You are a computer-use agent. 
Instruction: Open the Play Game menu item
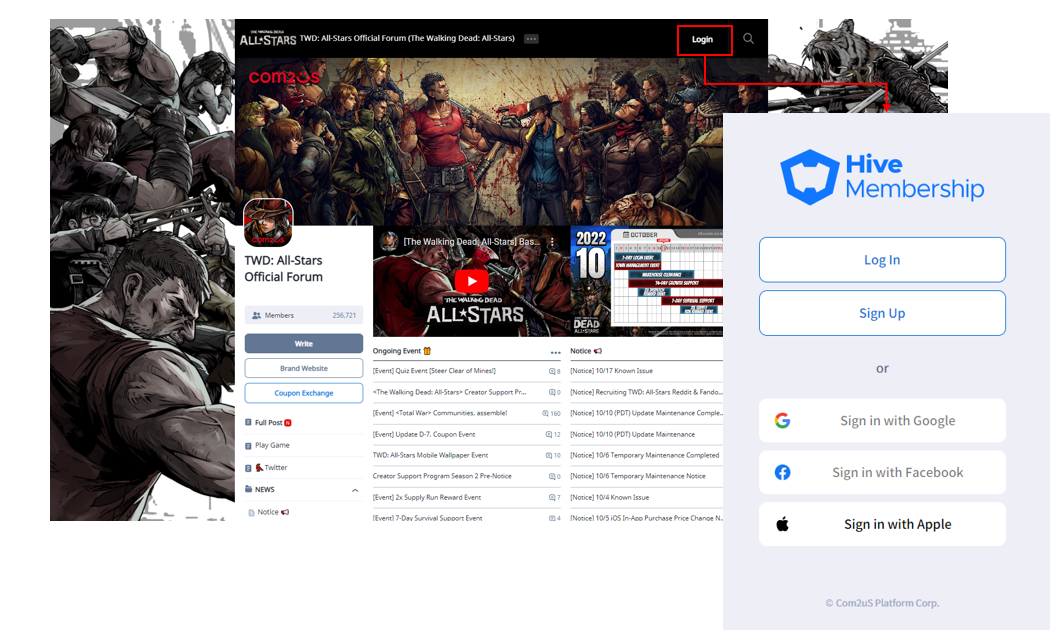[267, 445]
